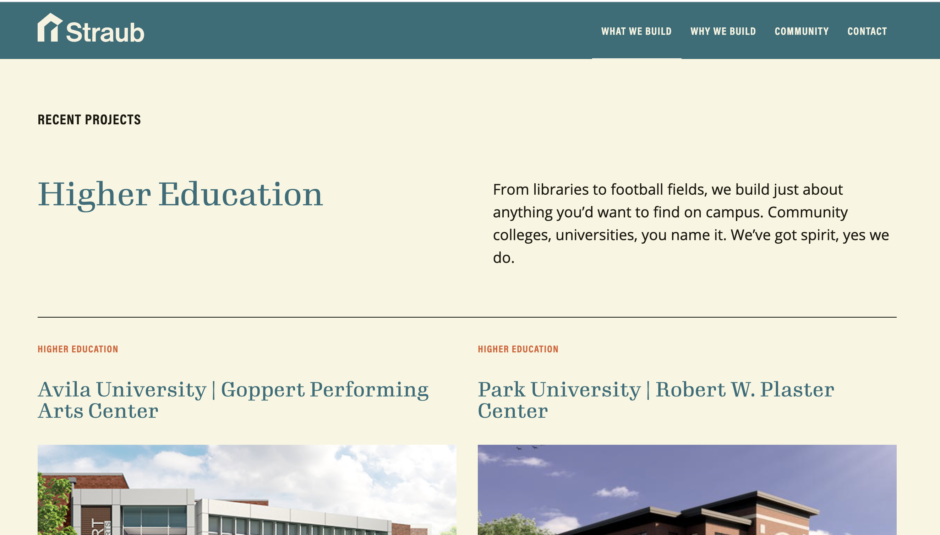Go to the Community page
The width and height of the screenshot is (940, 535).
click(x=802, y=31)
